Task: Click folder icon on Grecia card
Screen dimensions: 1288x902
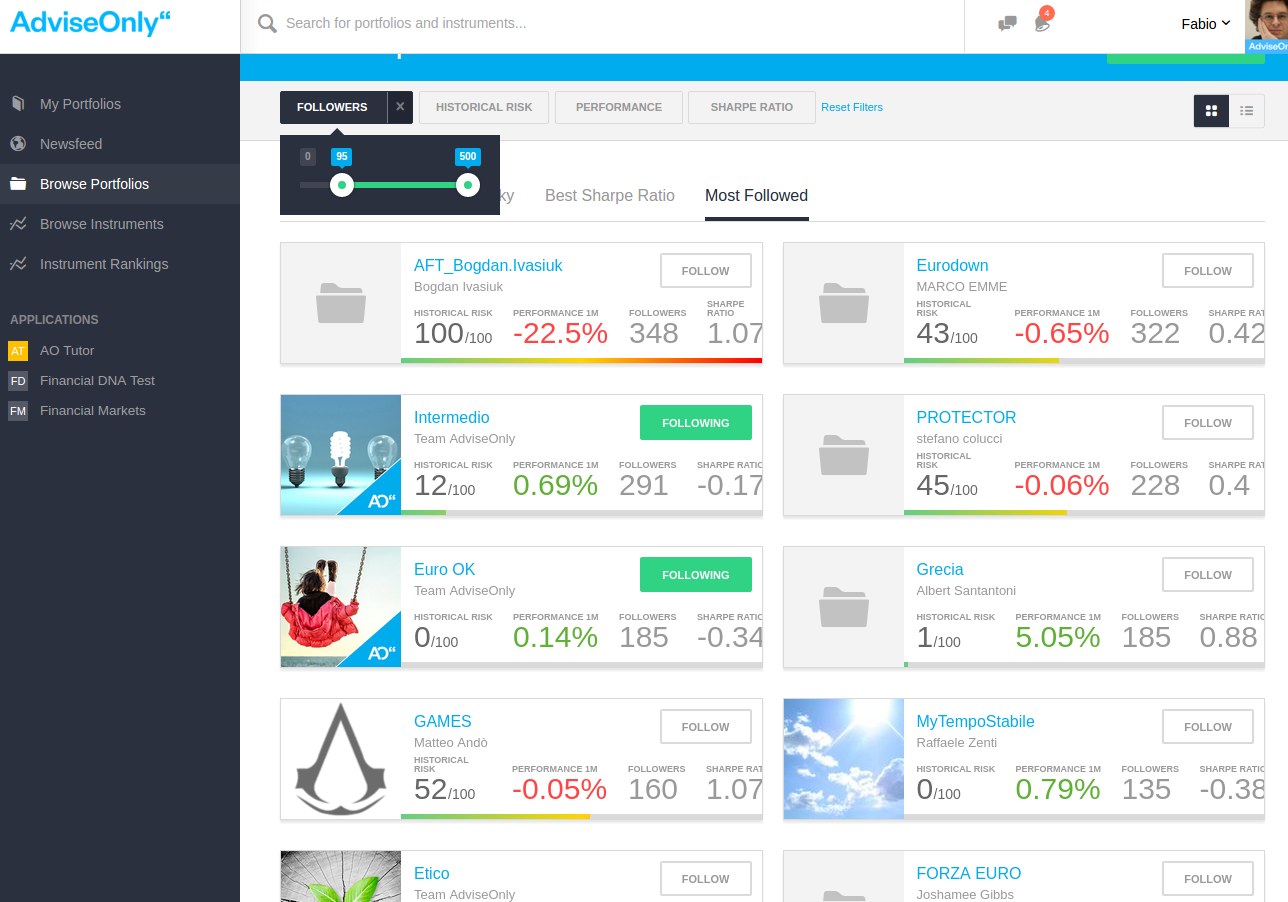Action: click(843, 607)
